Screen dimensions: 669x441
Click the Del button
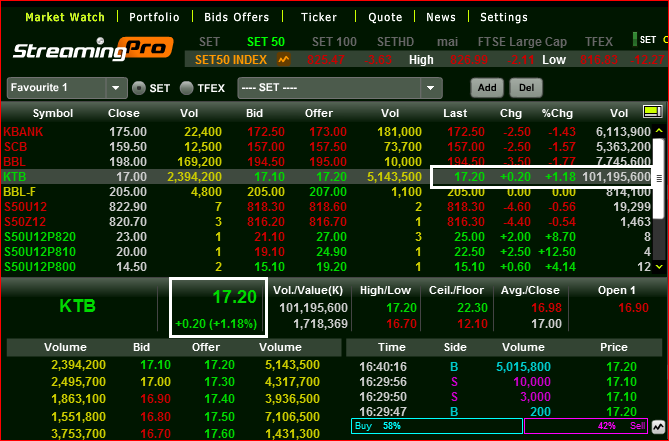526,88
